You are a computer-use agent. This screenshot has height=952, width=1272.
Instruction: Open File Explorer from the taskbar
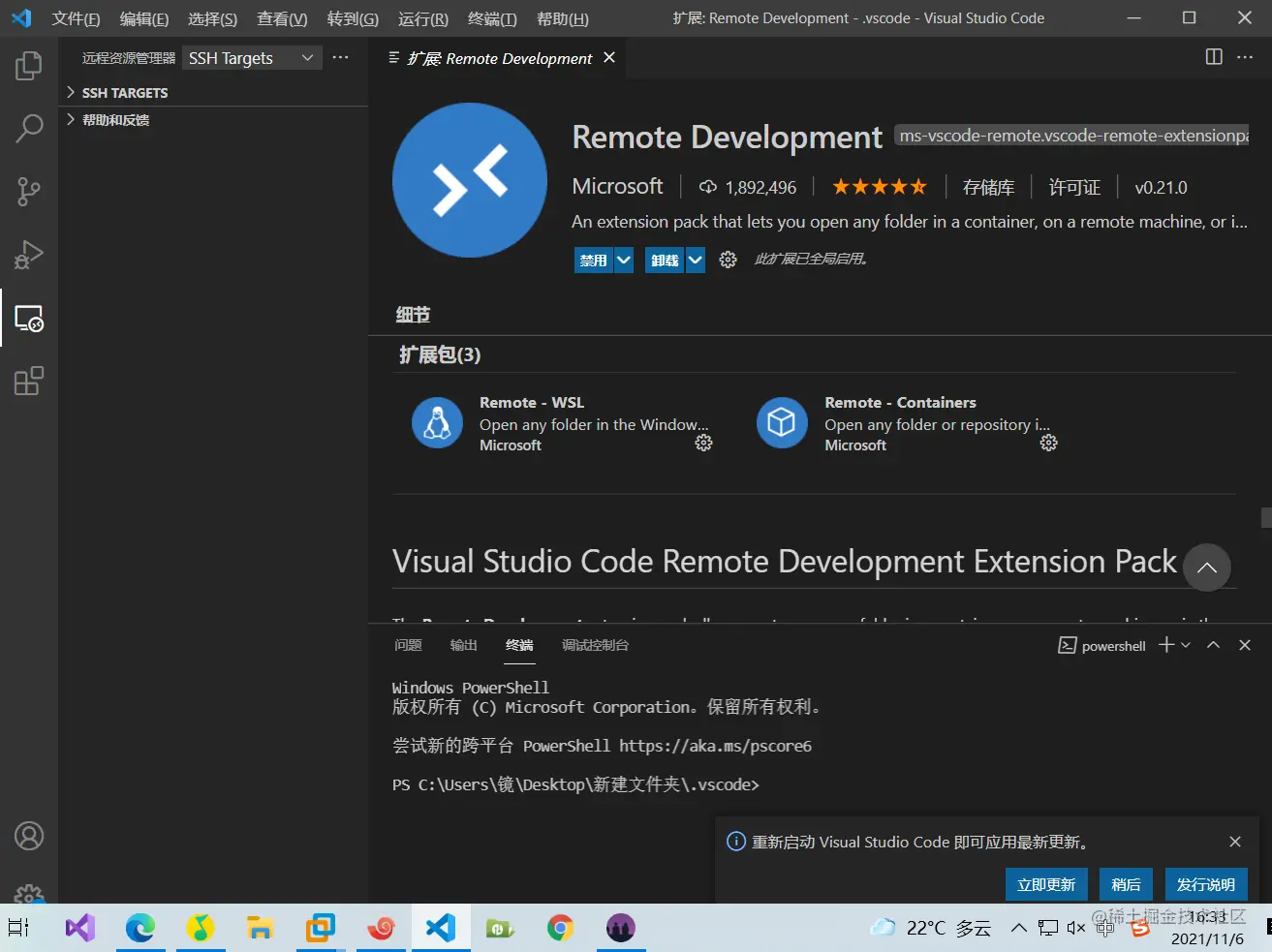(x=260, y=928)
